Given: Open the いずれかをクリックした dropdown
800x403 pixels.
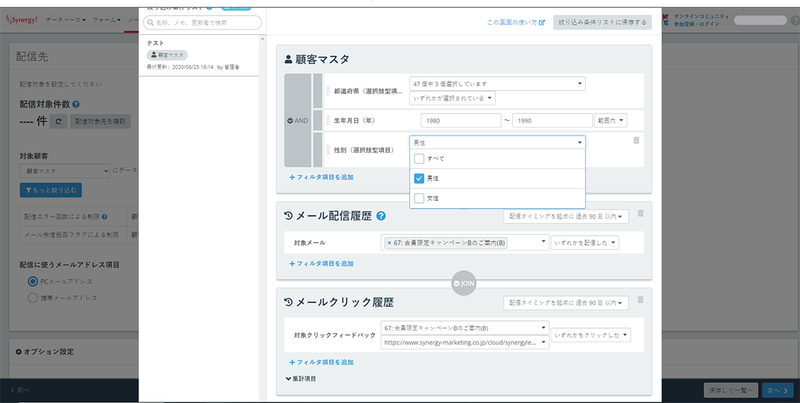Looking at the screenshot, I should click(591, 335).
